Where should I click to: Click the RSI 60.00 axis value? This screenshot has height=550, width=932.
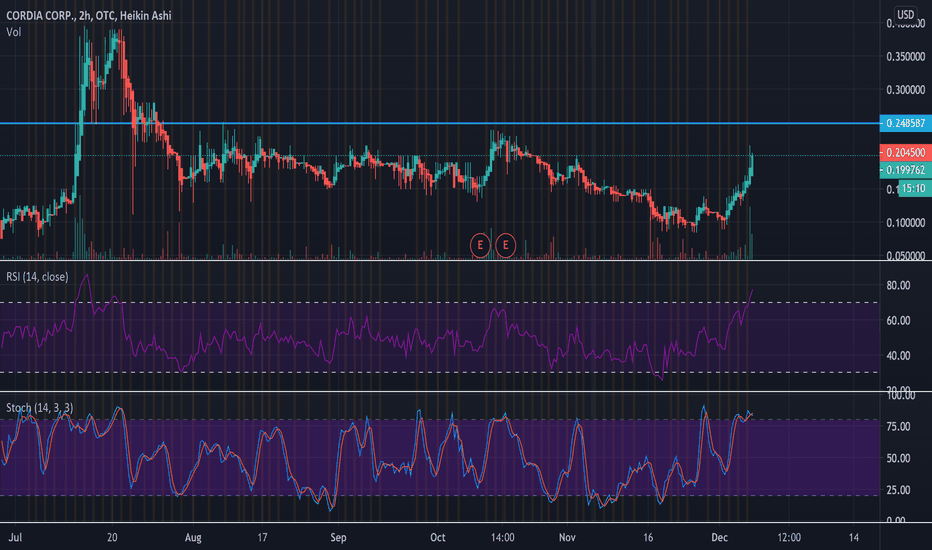(x=898, y=320)
